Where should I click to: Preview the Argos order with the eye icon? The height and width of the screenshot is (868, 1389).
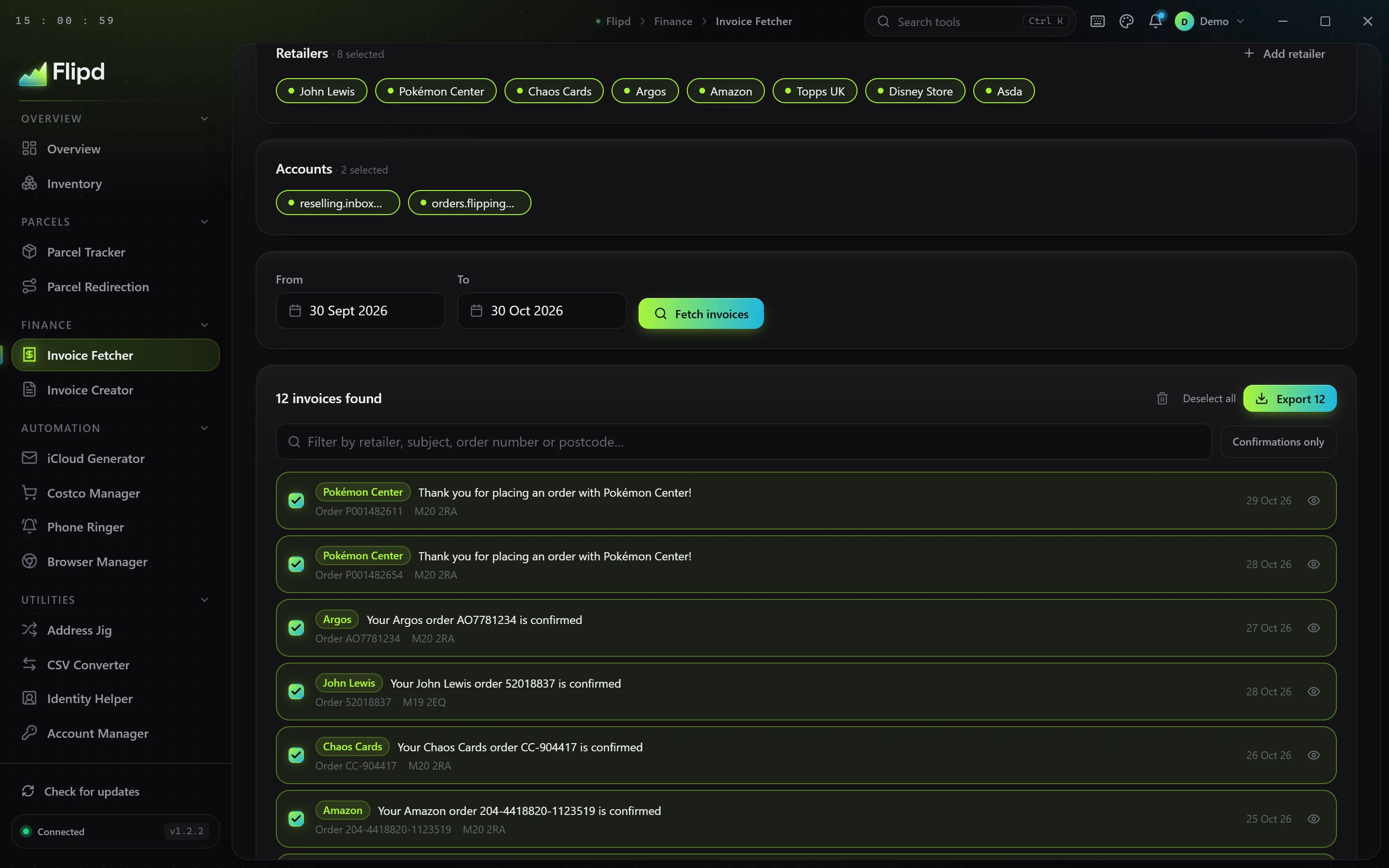point(1313,628)
